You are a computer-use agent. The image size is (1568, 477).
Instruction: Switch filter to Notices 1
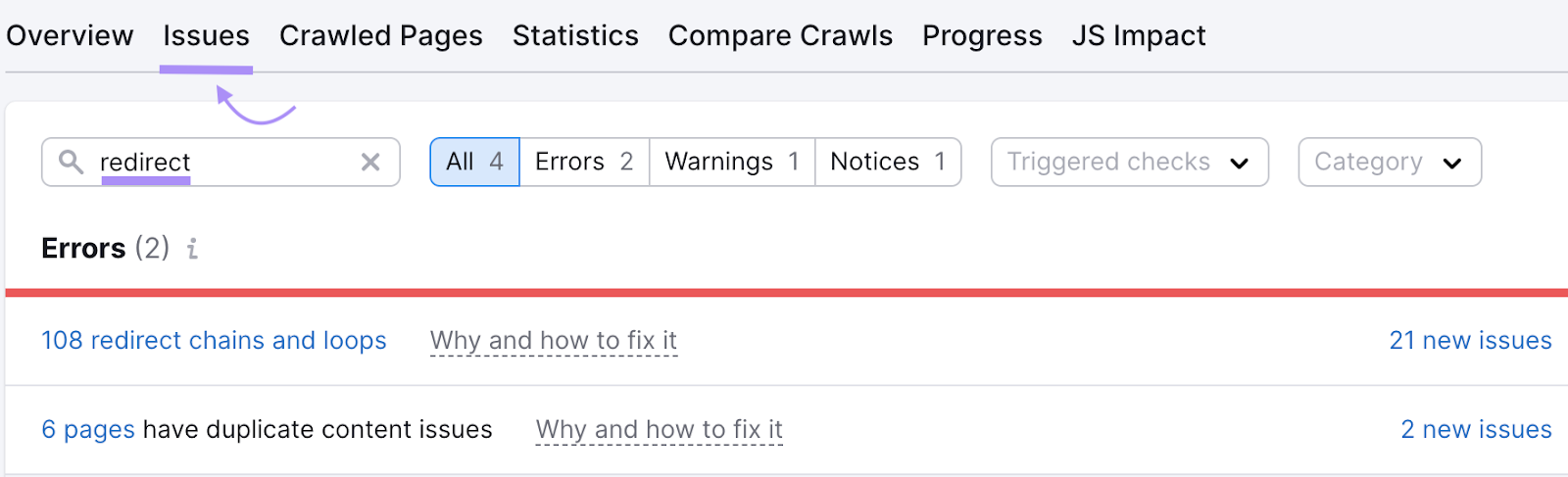pyautogui.click(x=888, y=162)
